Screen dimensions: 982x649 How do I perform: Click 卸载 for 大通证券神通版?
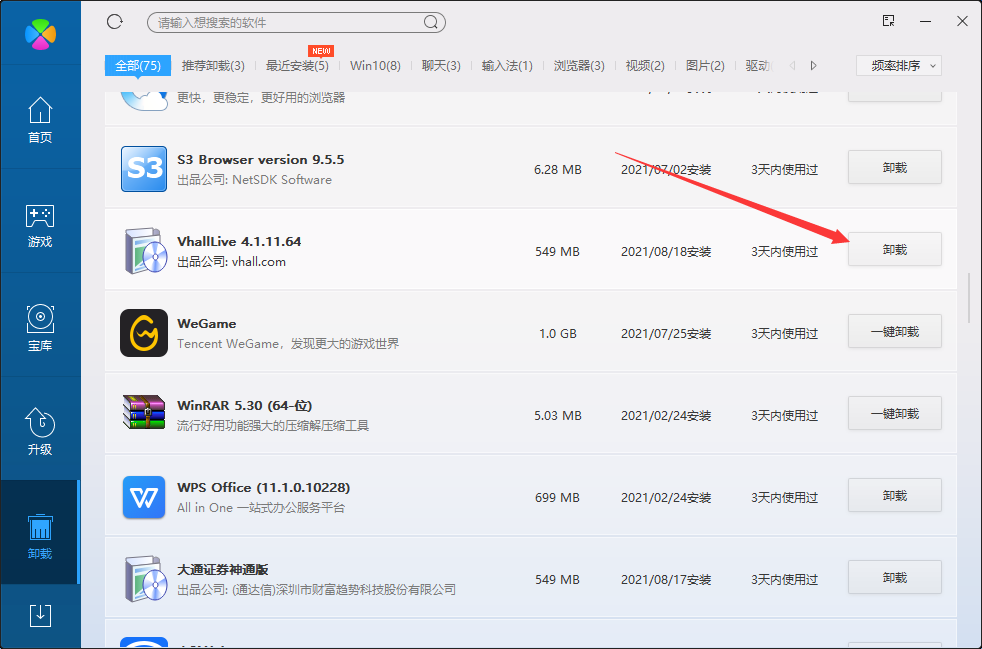pyautogui.click(x=895, y=578)
